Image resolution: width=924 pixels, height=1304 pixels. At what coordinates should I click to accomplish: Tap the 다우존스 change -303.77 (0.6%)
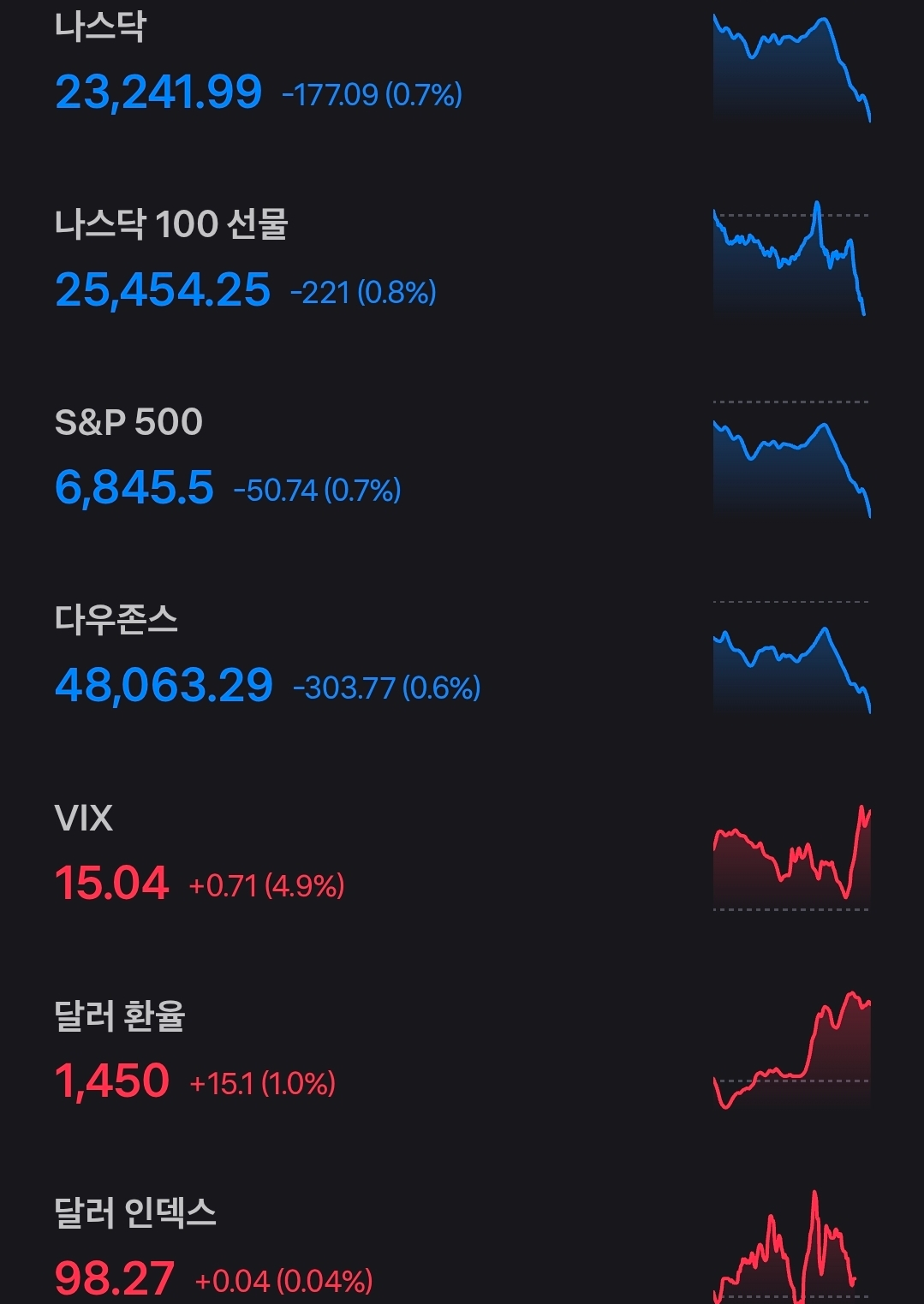[386, 688]
